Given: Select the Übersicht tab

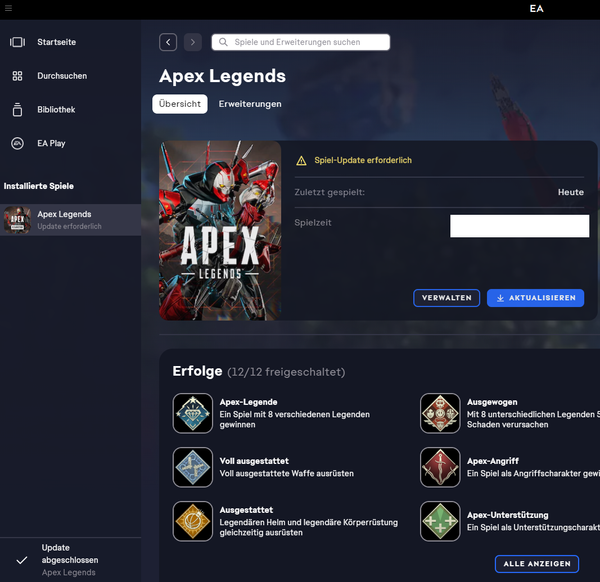Looking at the screenshot, I should [x=180, y=104].
